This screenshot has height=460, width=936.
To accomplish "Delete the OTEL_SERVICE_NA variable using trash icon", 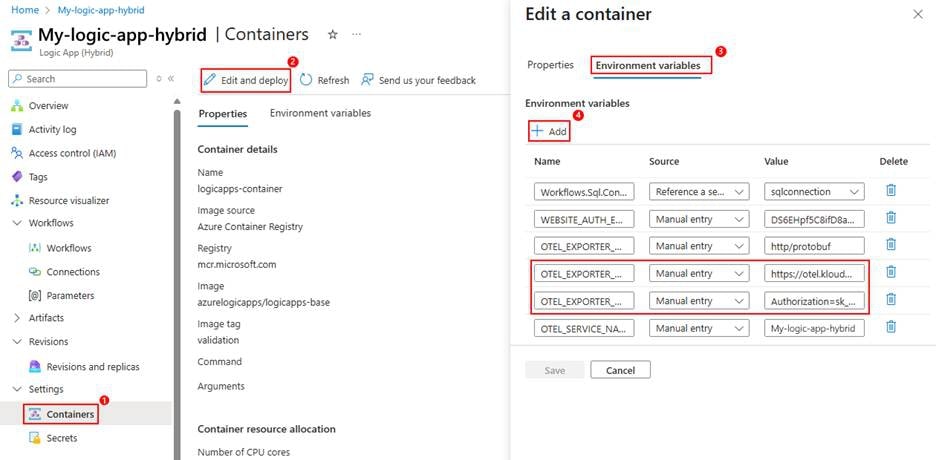I will [x=890, y=327].
